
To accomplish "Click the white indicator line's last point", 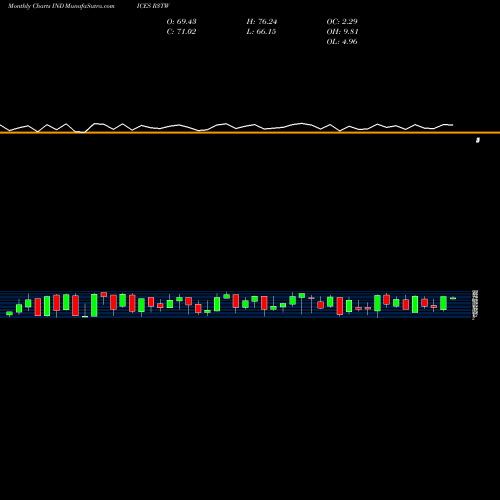I will (452, 125).
